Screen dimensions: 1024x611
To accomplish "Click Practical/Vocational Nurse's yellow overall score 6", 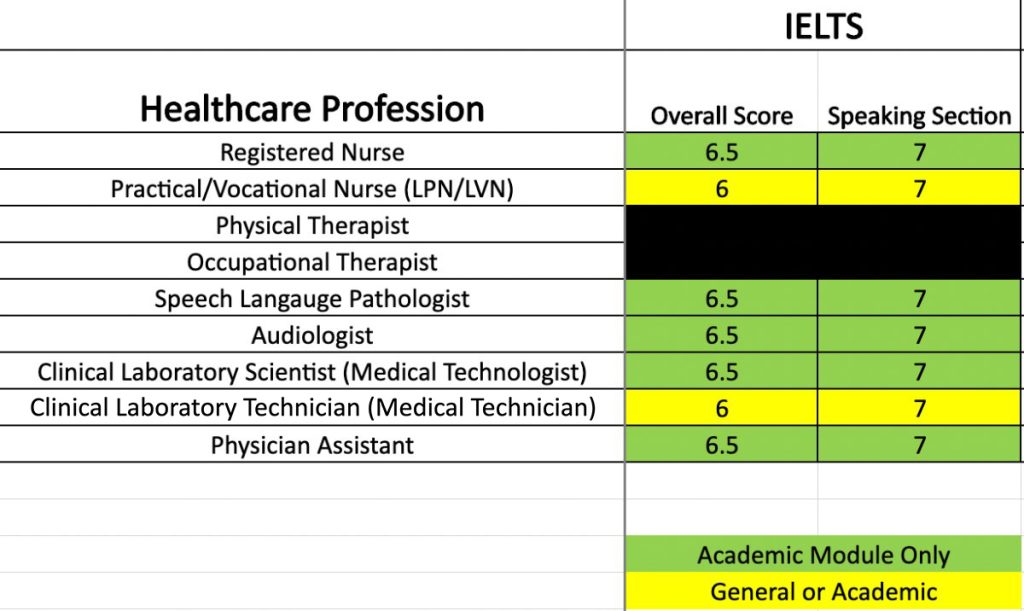I will (x=721, y=189).
